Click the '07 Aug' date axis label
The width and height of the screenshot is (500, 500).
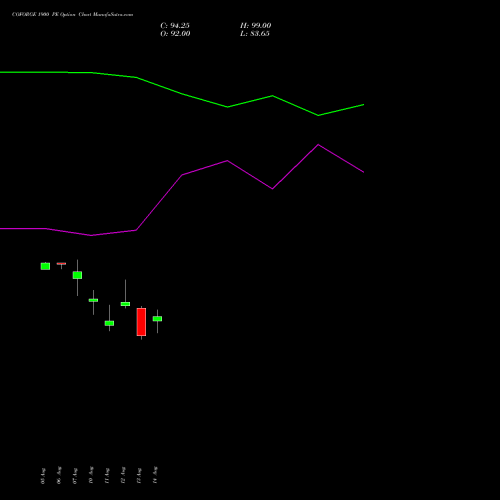(75, 476)
